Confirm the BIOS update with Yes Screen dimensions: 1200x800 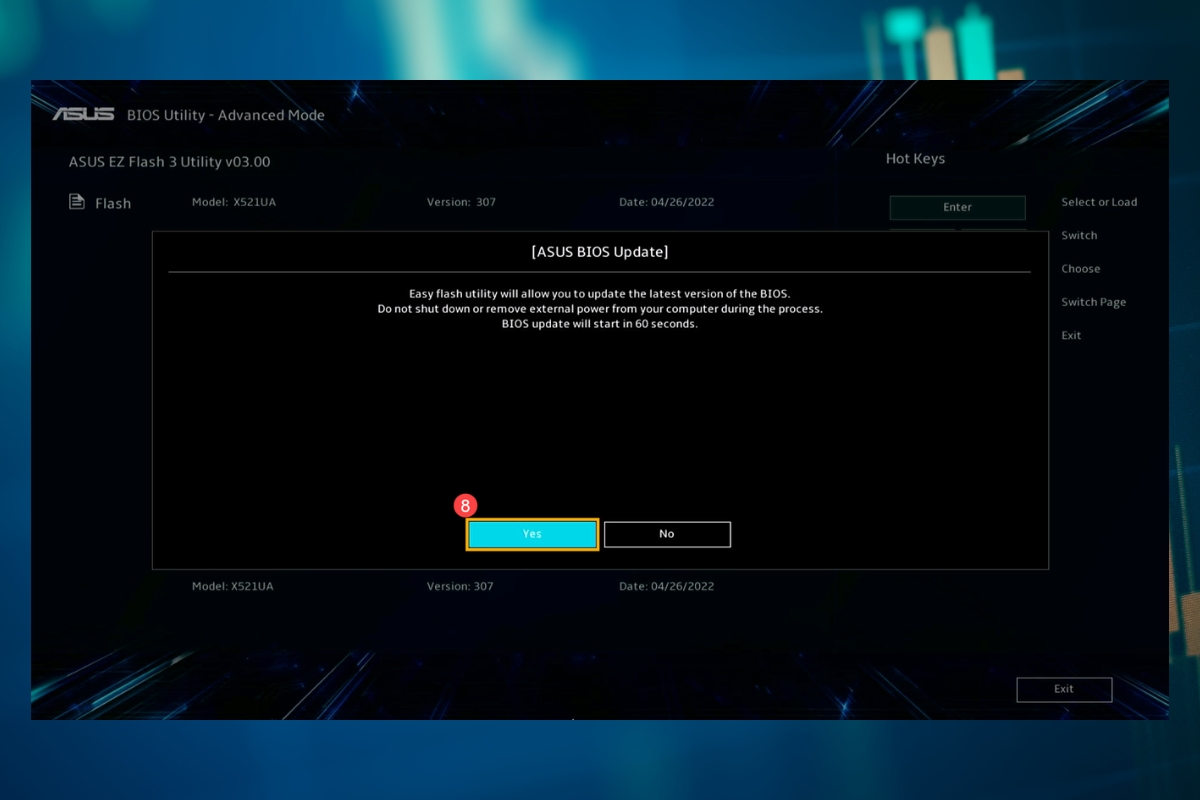coord(532,534)
